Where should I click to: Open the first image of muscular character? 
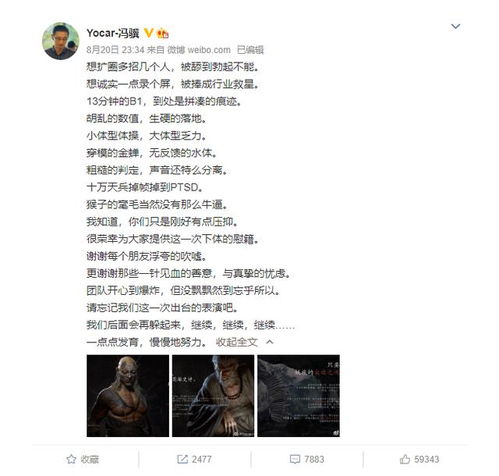pos(128,396)
